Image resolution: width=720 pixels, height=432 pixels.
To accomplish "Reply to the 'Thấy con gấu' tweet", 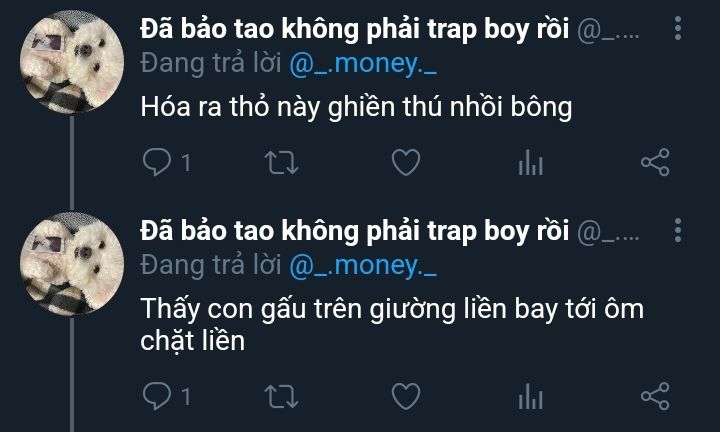I will [x=157, y=396].
